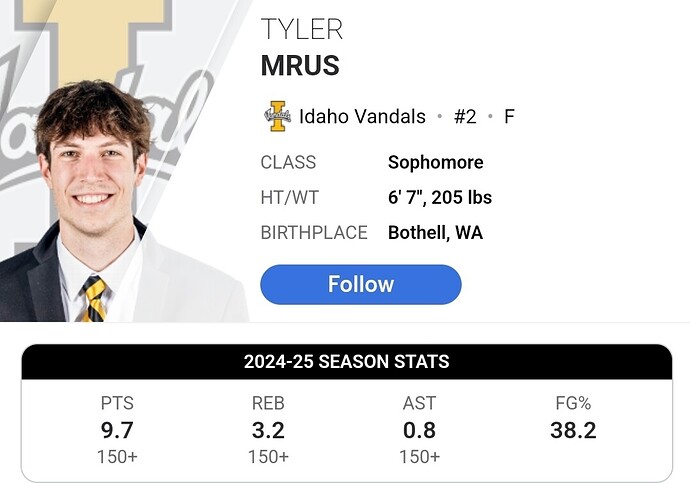The width and height of the screenshot is (690, 483).
Task: Click the Sophomore class value
Action: pos(436,162)
